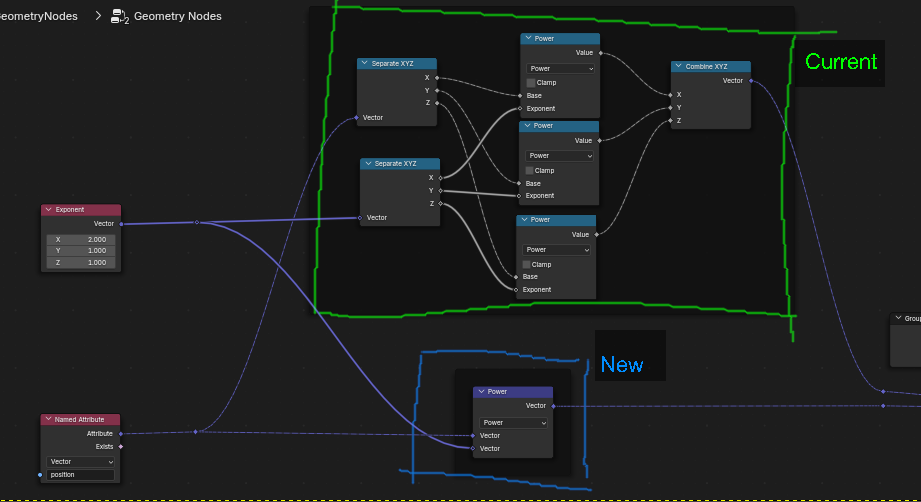Click the breadcrumb arrow before Geometry Nodes

coord(98,16)
